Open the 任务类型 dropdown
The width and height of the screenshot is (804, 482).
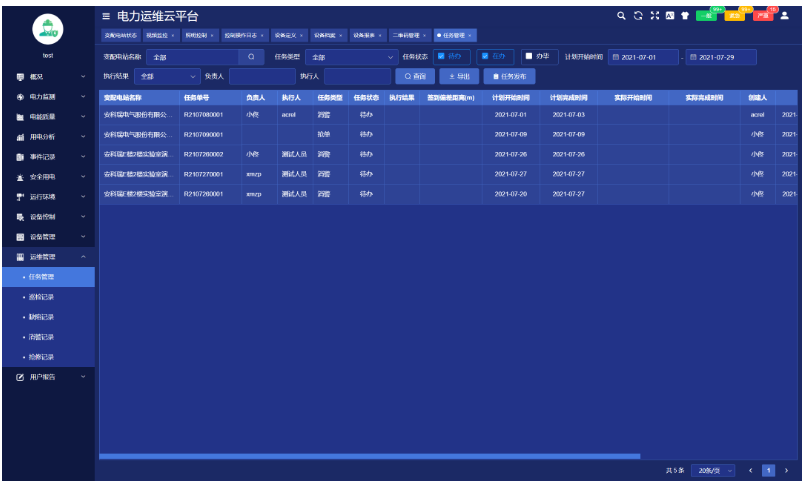point(350,57)
